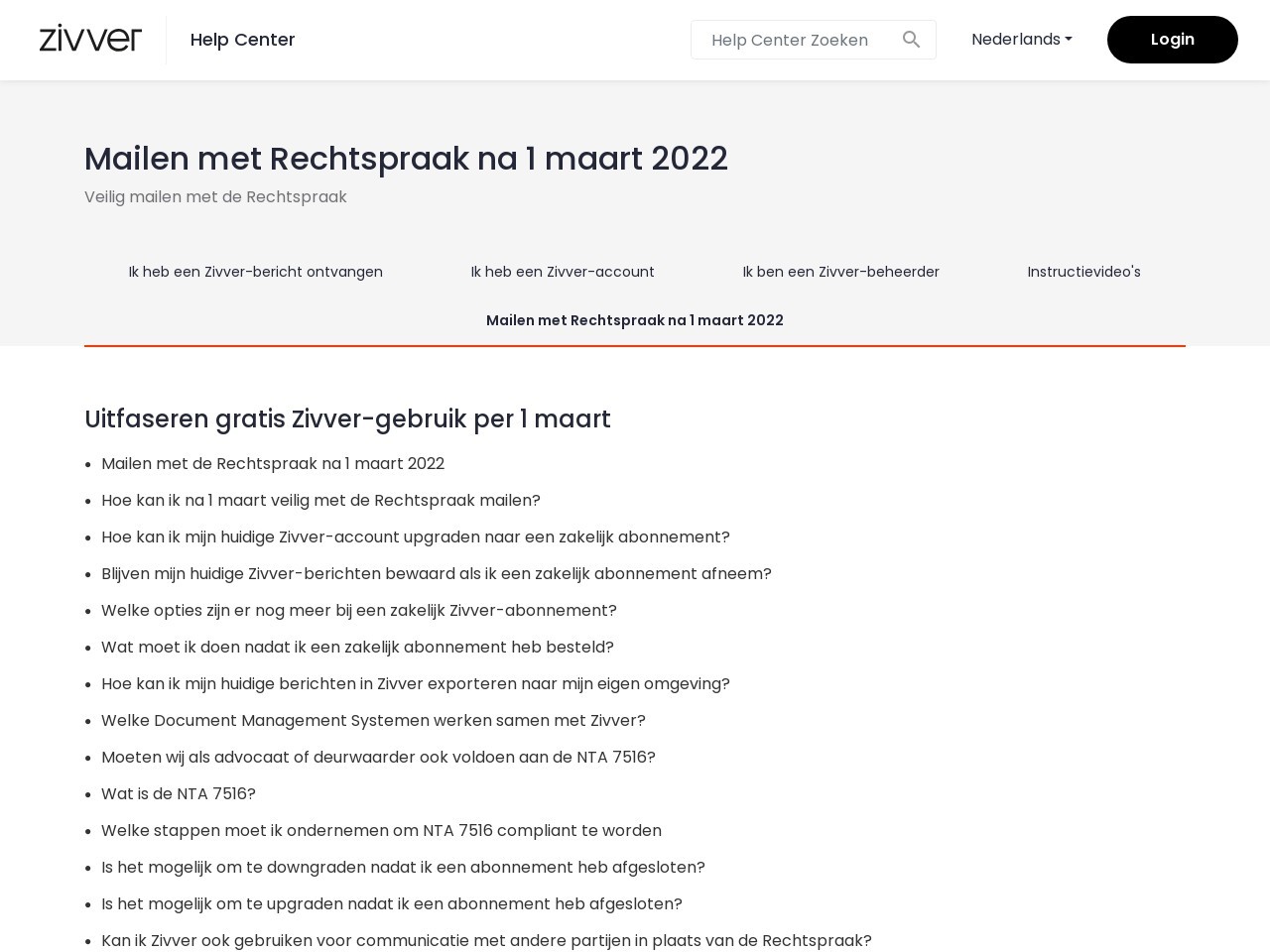This screenshot has width=1270, height=952.
Task: Open 'Kan ik Zivver ook gebruiken voor communicatie' article
Action: click(x=486, y=940)
